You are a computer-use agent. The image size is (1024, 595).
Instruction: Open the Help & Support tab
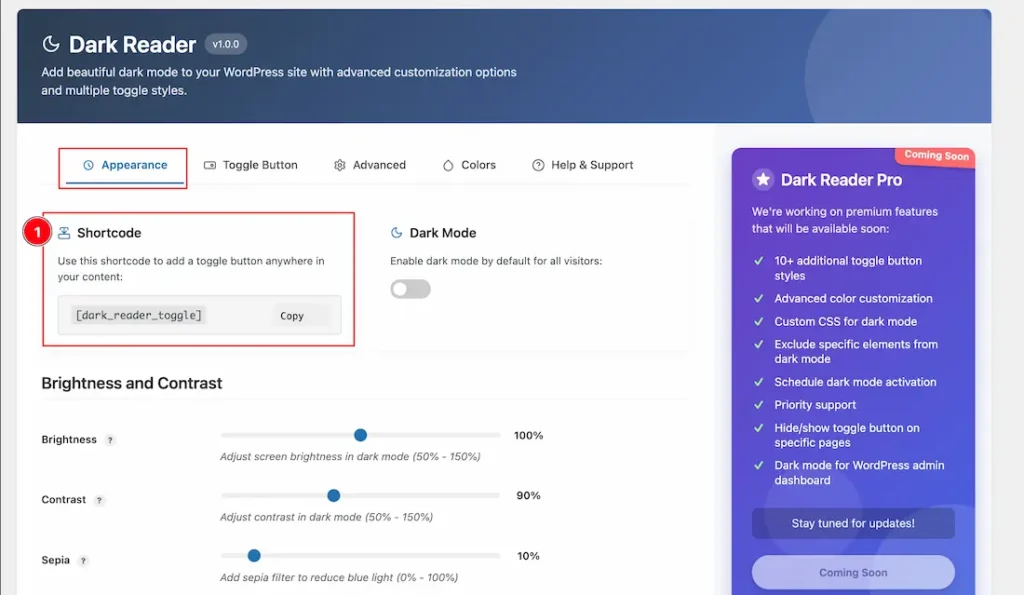coord(582,165)
